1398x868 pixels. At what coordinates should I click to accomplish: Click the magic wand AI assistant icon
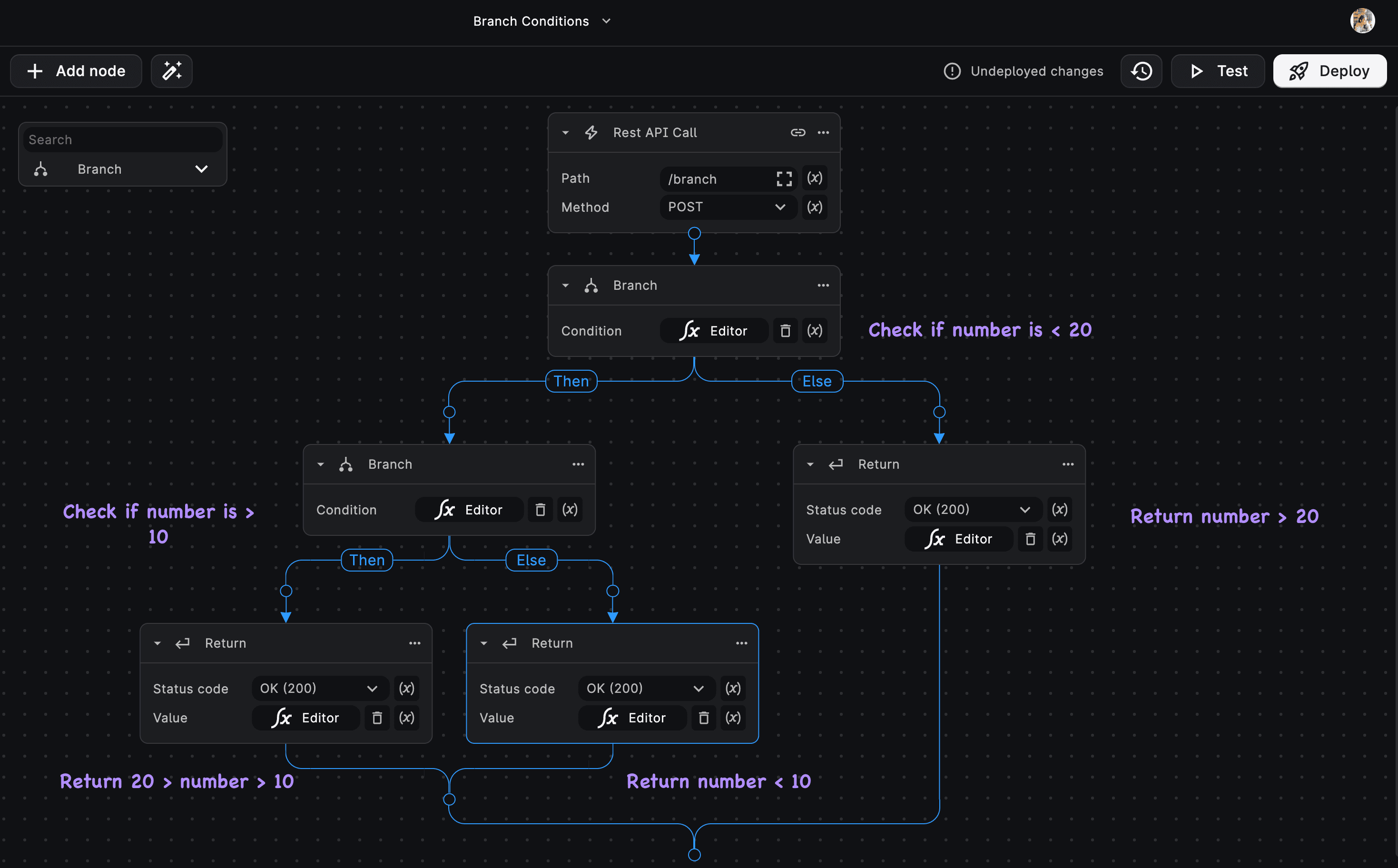(x=172, y=71)
